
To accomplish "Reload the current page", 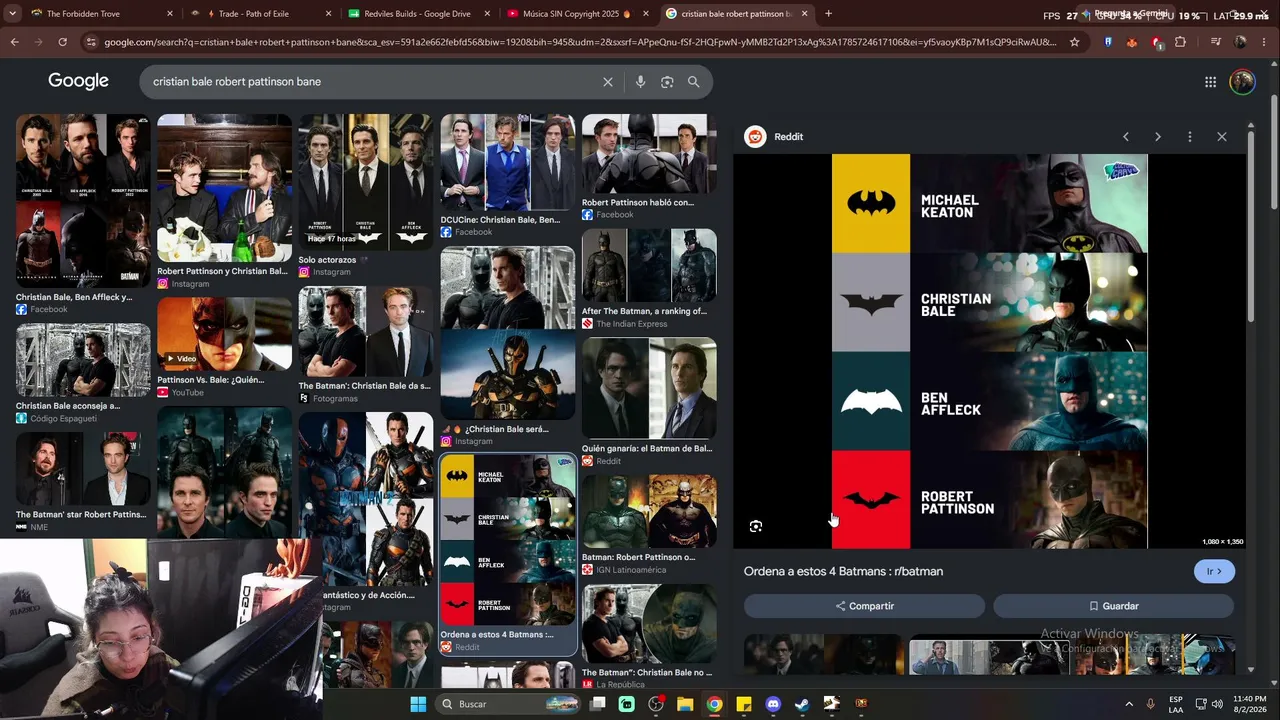I will coord(62,42).
